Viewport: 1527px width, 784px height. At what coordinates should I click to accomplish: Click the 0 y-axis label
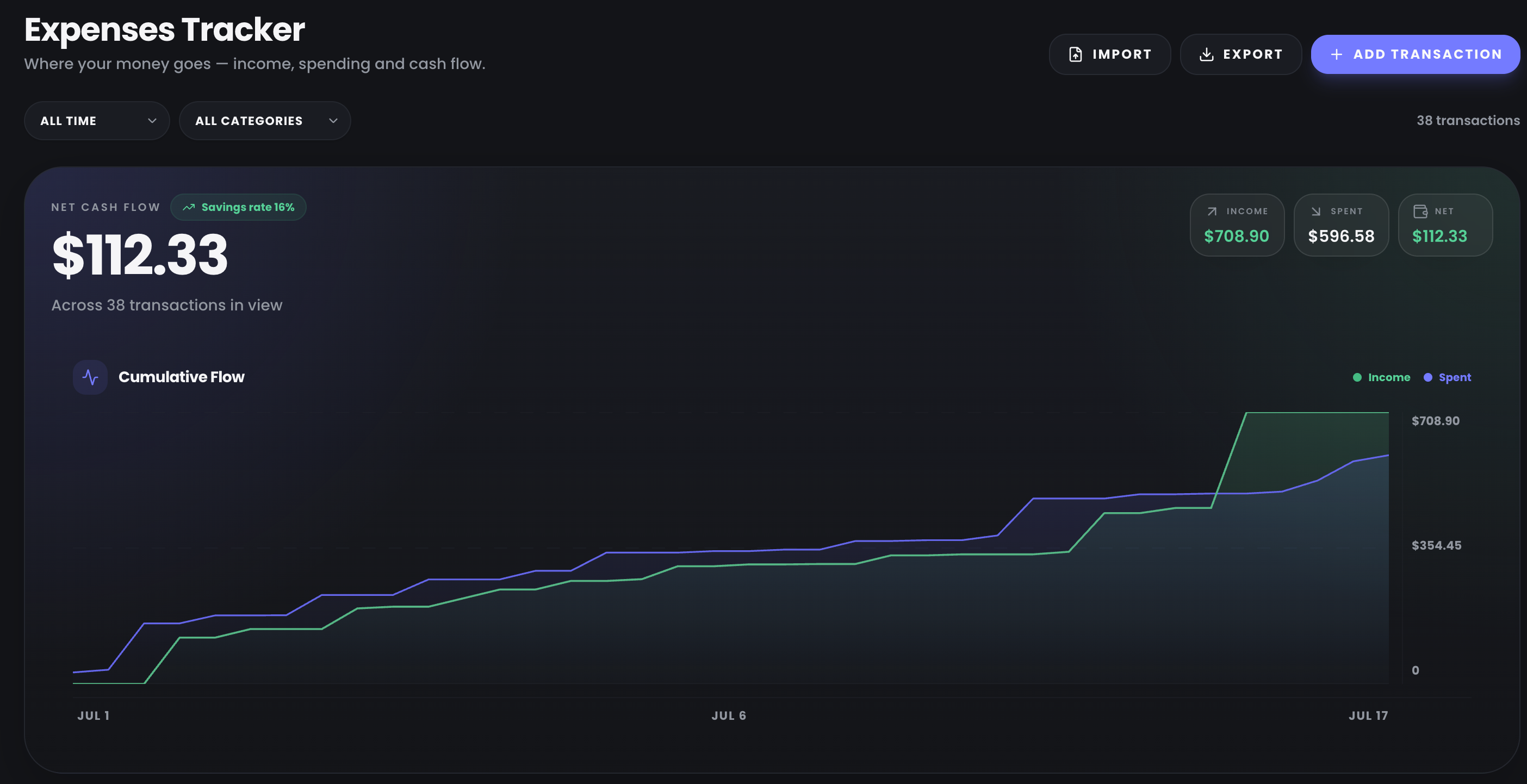pos(1415,670)
